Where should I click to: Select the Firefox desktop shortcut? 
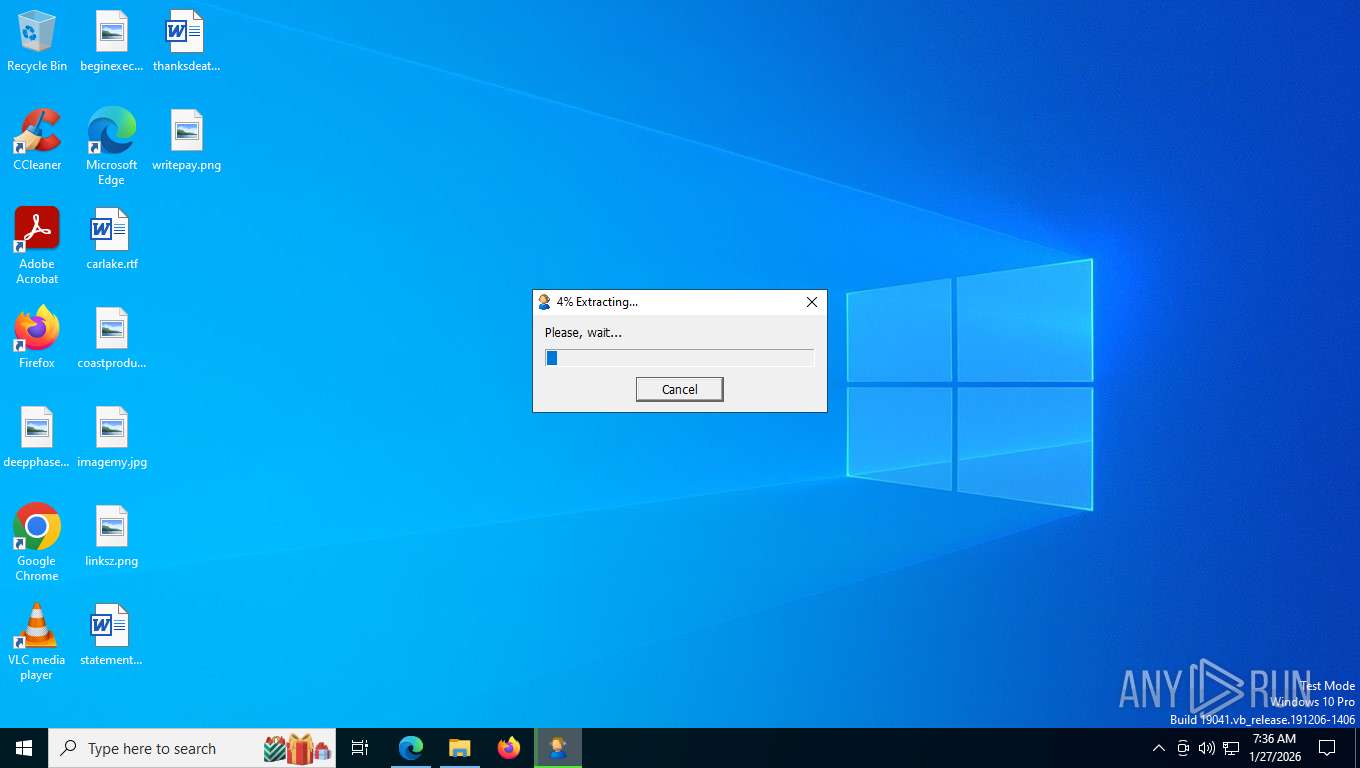[37, 338]
